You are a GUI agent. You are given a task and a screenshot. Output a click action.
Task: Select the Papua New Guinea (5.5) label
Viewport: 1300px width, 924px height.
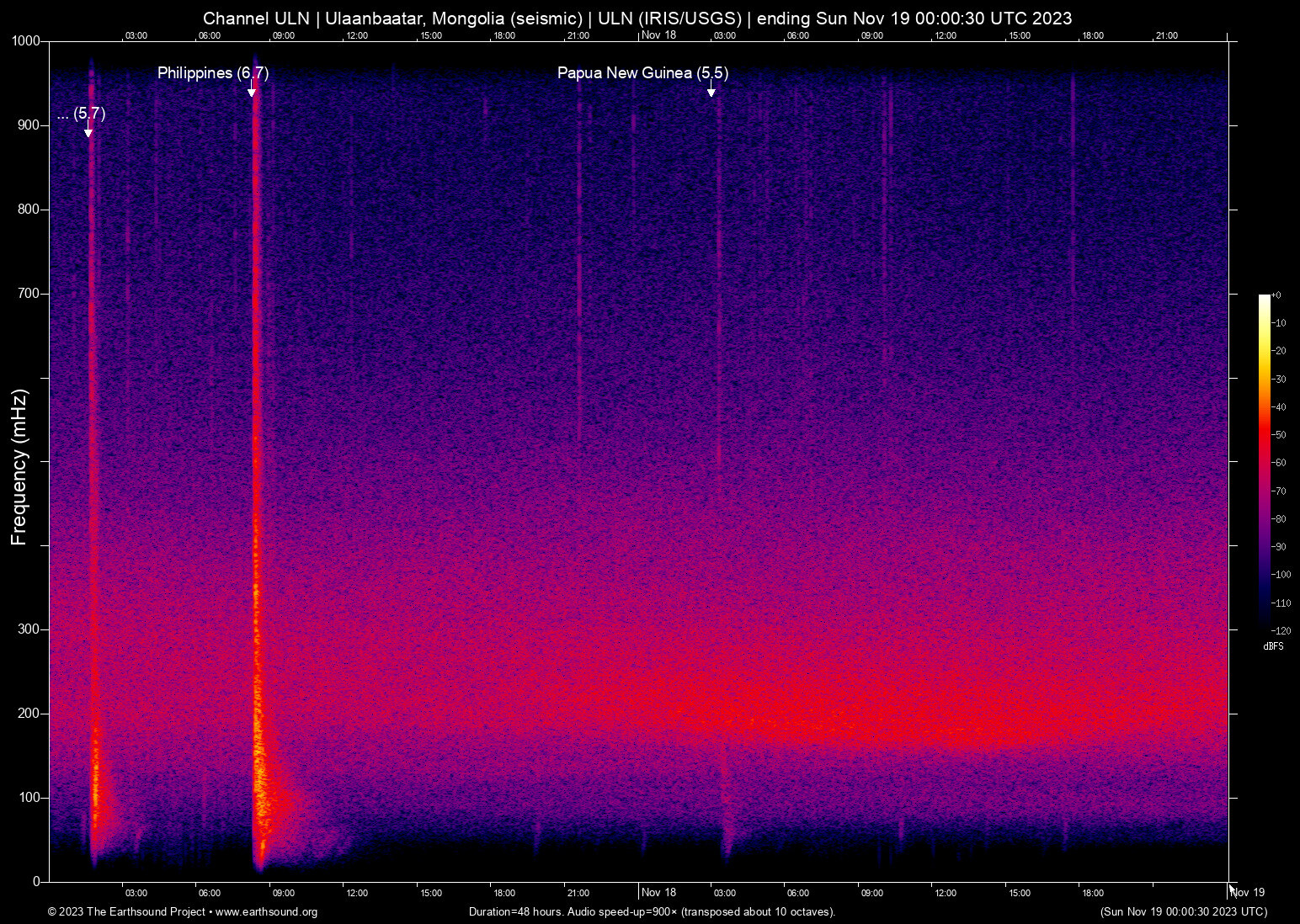click(x=642, y=73)
